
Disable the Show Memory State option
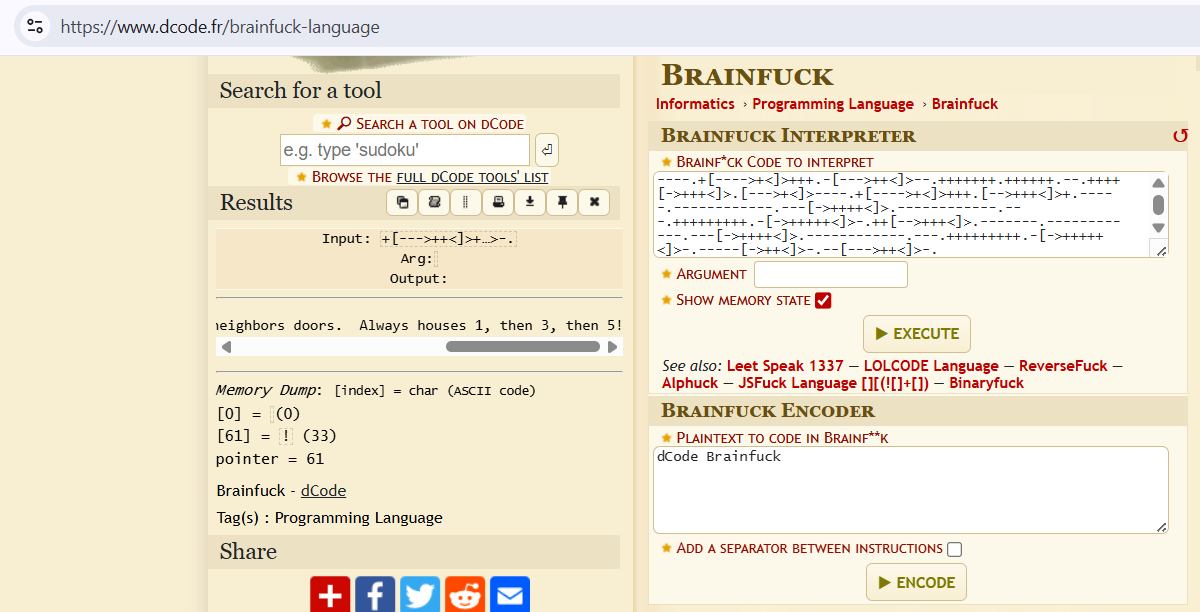(823, 299)
